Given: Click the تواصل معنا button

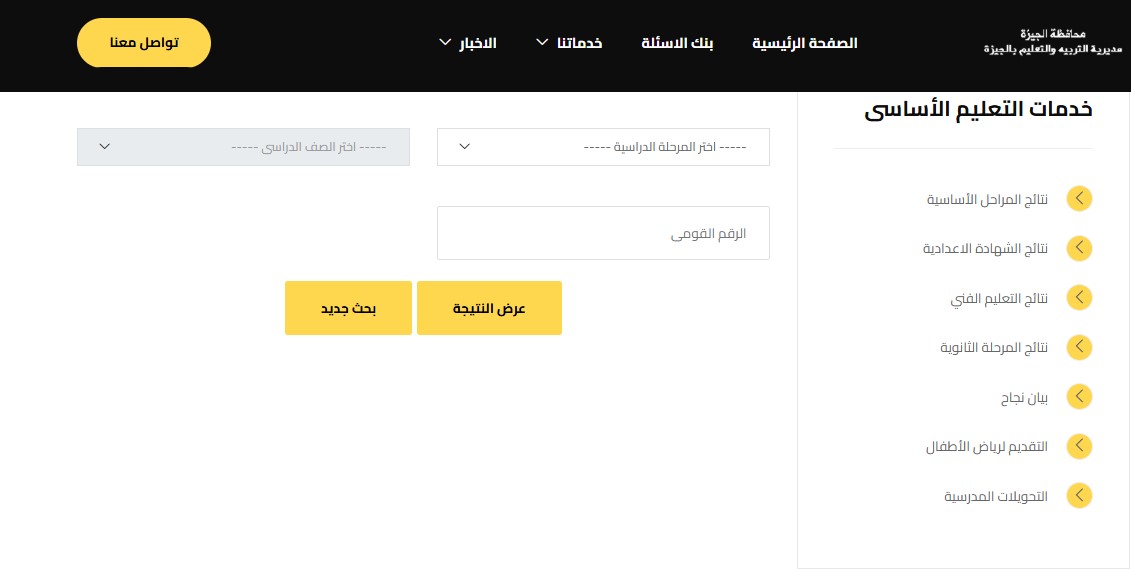Looking at the screenshot, I should point(144,43).
